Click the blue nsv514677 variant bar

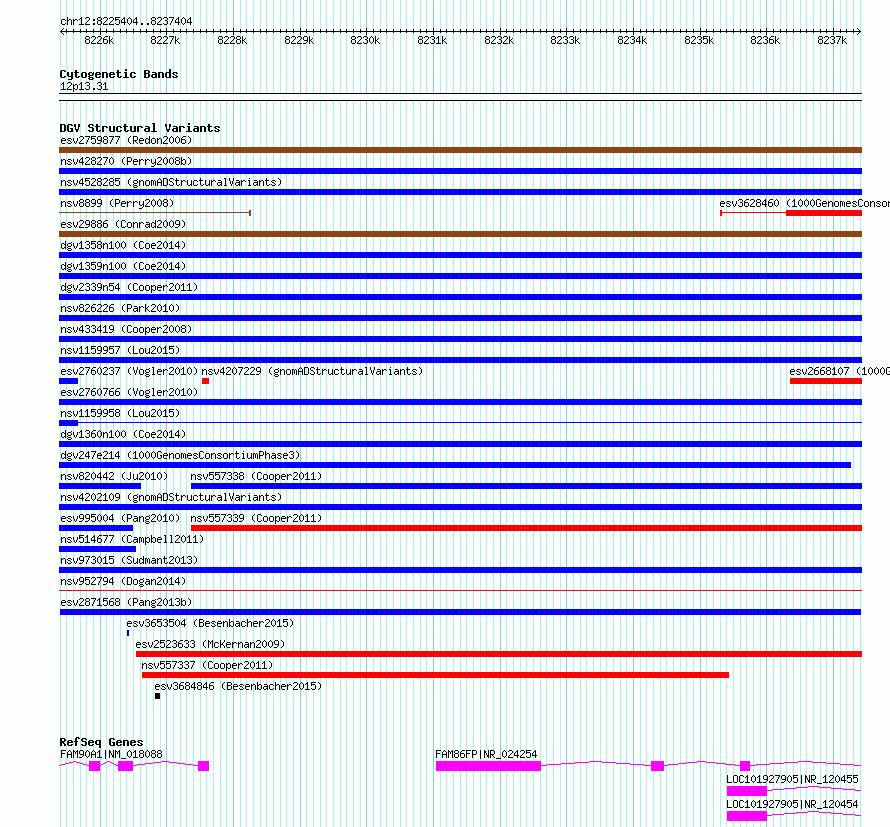98,549
